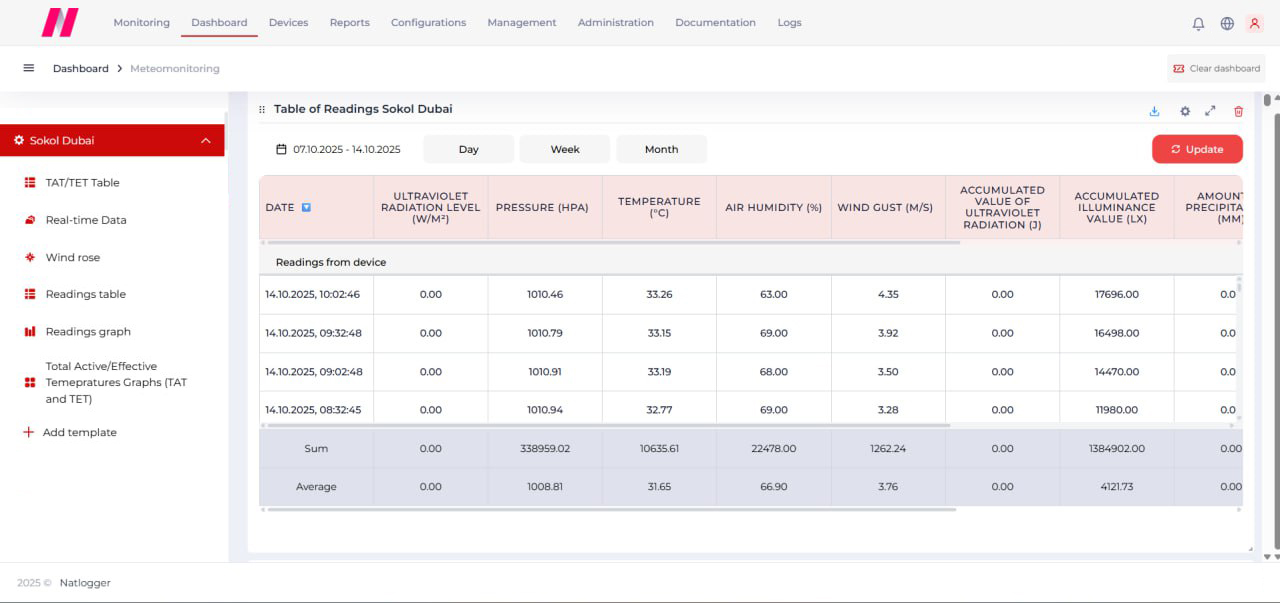Toggle the hamburger sidebar menu
1280x603 pixels.
(x=29, y=68)
